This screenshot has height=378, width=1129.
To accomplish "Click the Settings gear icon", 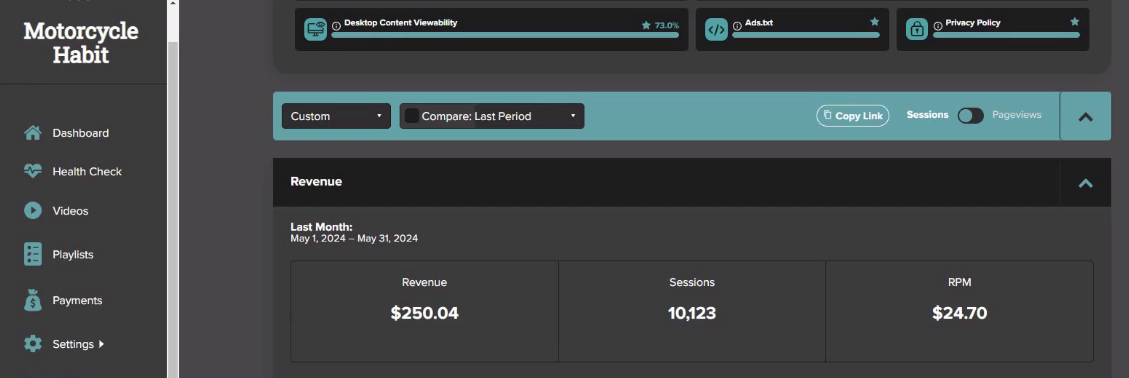I will (x=32, y=343).
